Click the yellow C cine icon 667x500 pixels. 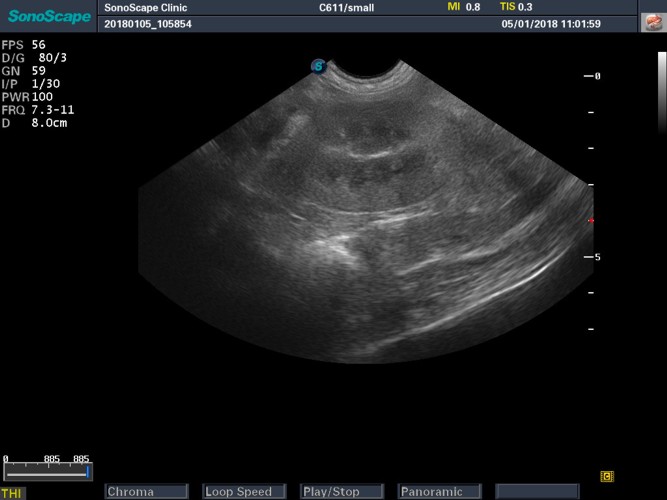[607, 476]
